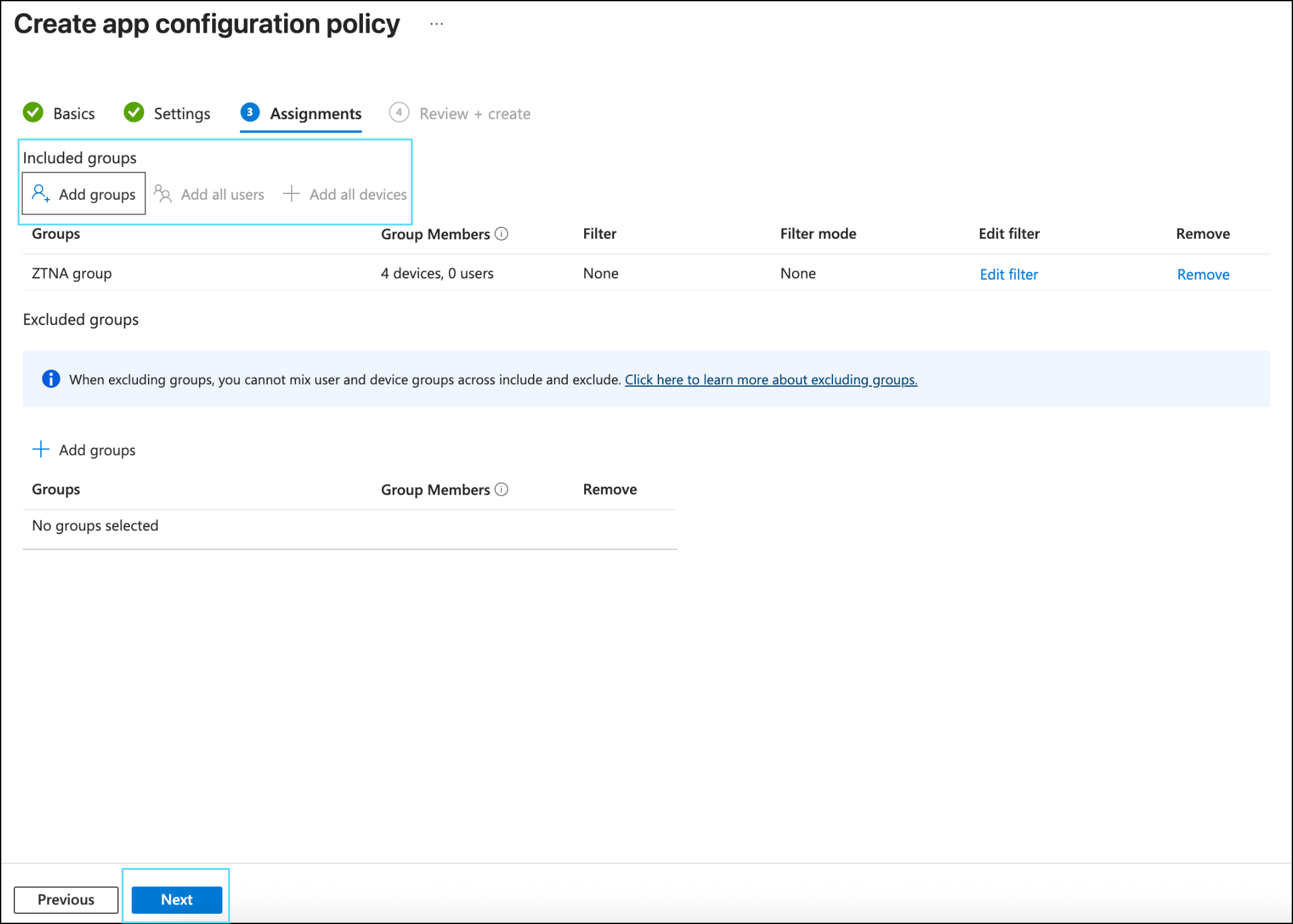Click the green checkmark next to Settings
This screenshot has height=924, width=1293.
(x=134, y=113)
